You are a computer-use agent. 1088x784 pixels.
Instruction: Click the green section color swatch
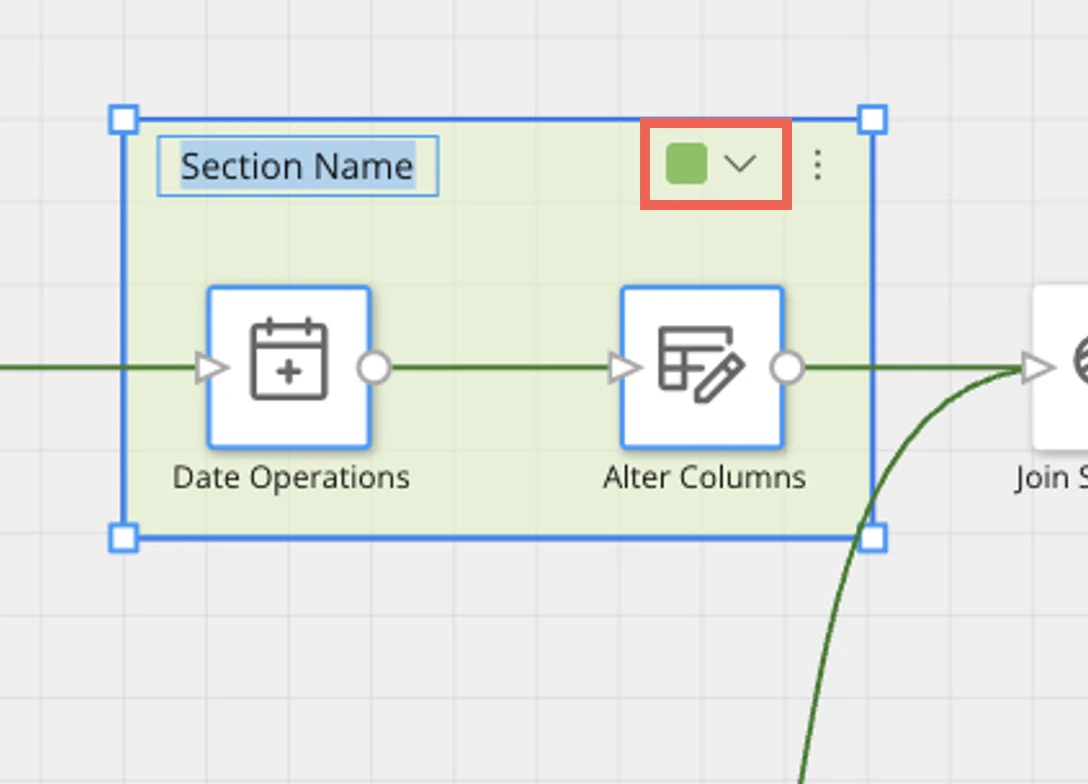(x=686, y=164)
